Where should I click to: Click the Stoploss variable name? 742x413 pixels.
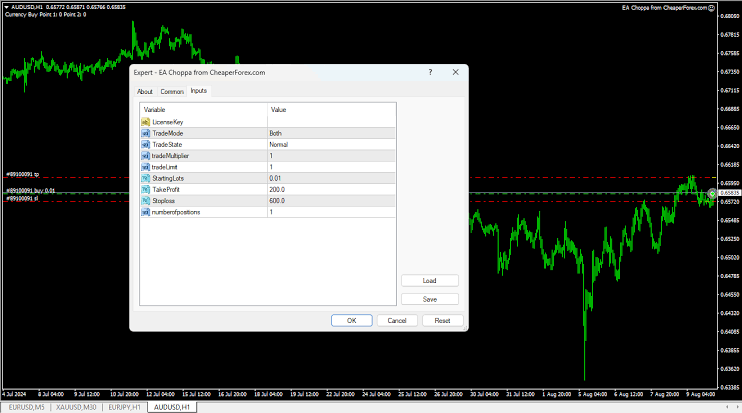[x=164, y=201]
